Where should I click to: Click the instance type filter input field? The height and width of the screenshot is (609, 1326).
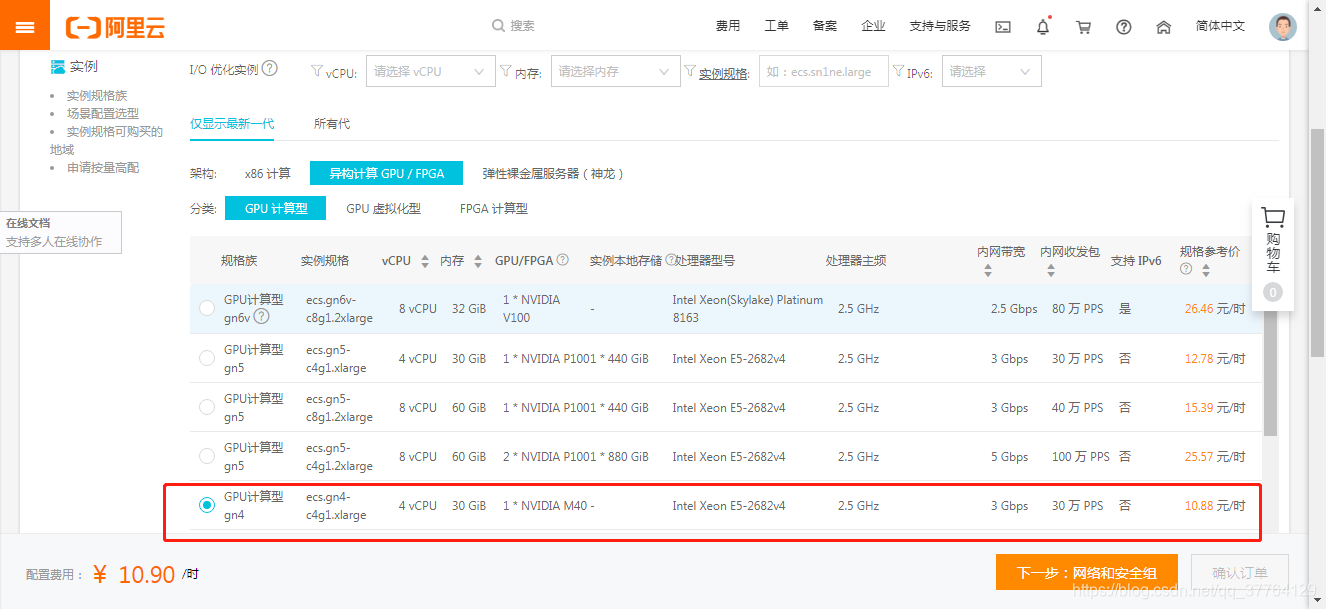tap(824, 71)
